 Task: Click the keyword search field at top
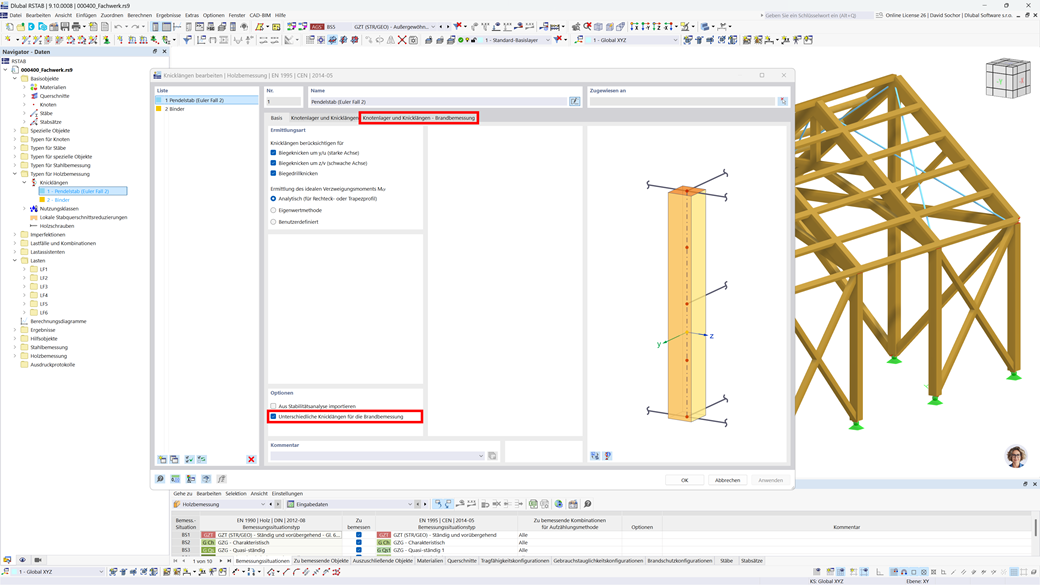816,15
